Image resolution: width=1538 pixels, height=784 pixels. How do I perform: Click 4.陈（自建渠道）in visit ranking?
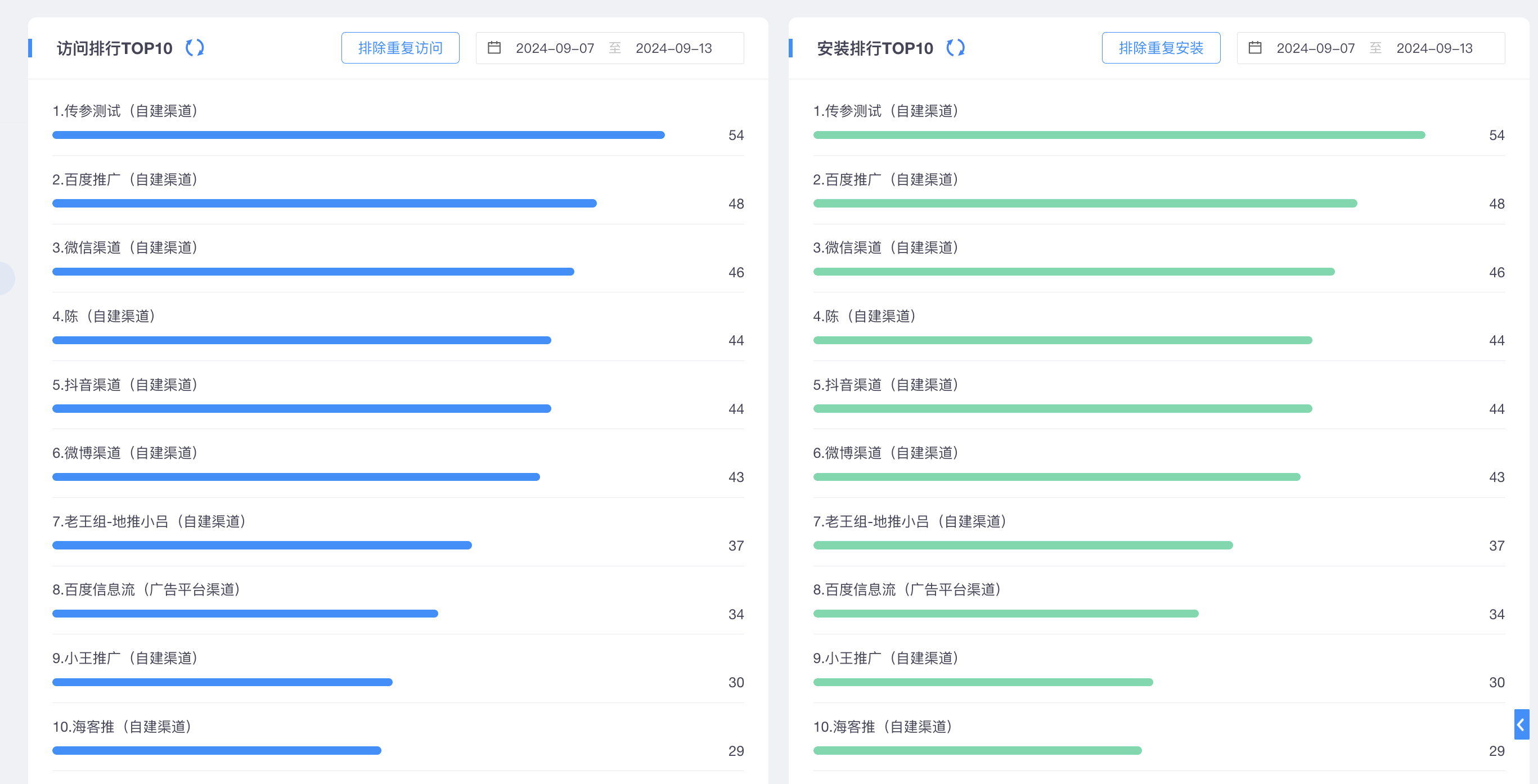click(104, 317)
